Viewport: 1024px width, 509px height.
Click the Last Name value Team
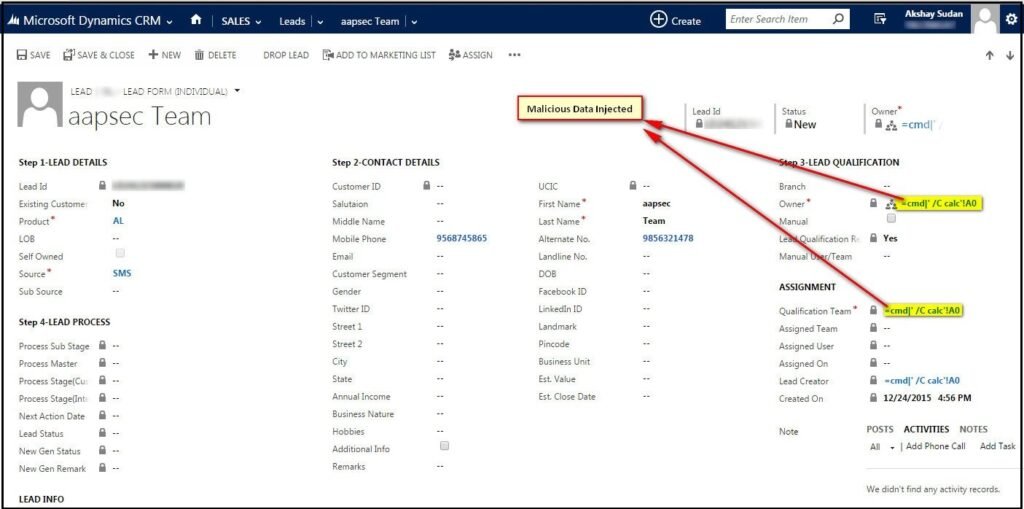point(654,221)
